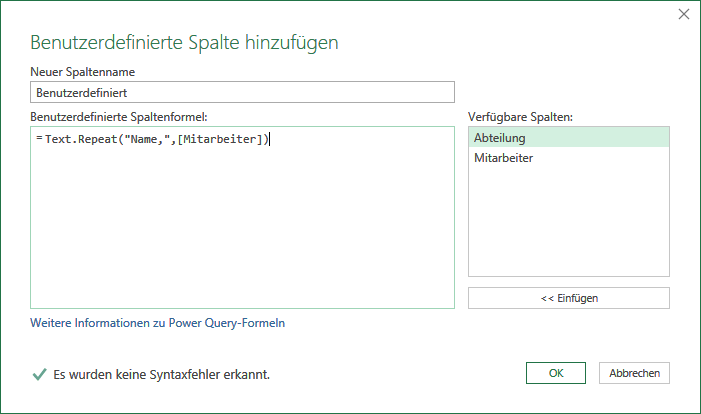701x414 pixels.
Task: Close the dialog with the X icon
Action: point(684,14)
